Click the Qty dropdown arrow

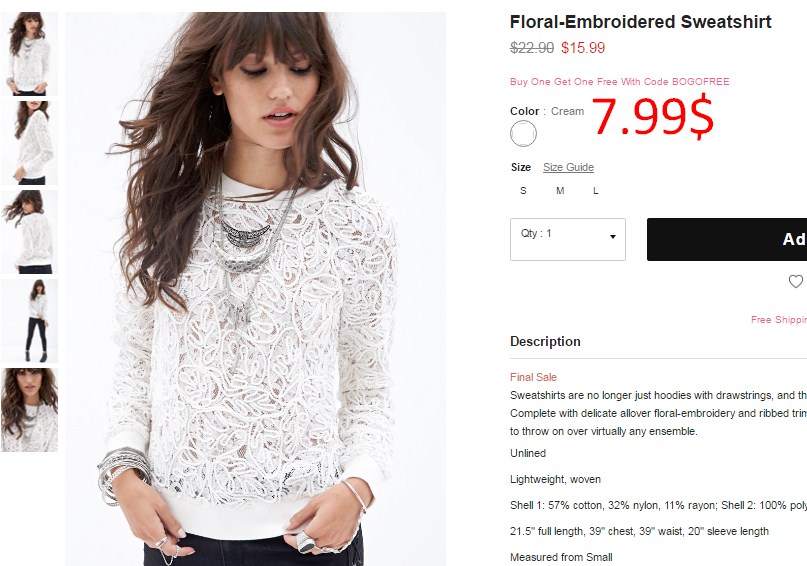click(612, 237)
